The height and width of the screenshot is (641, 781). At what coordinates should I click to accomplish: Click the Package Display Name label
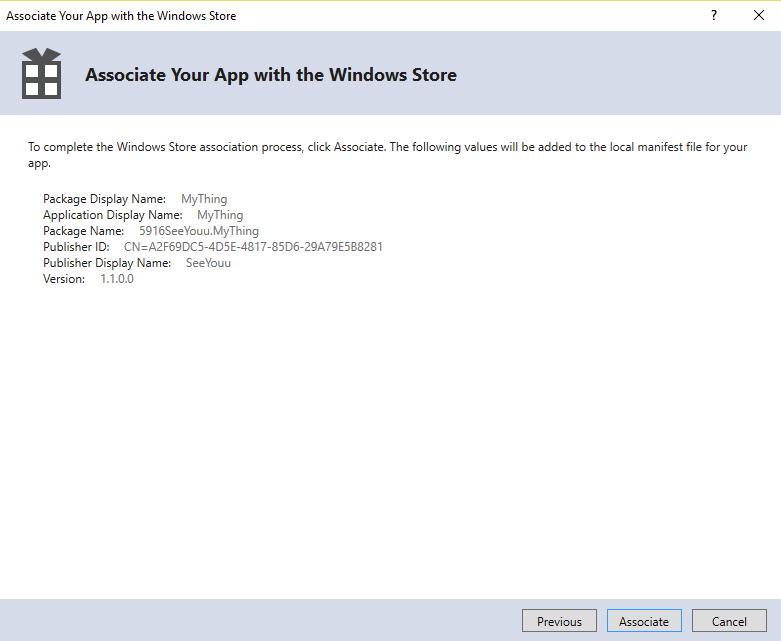[104, 199]
